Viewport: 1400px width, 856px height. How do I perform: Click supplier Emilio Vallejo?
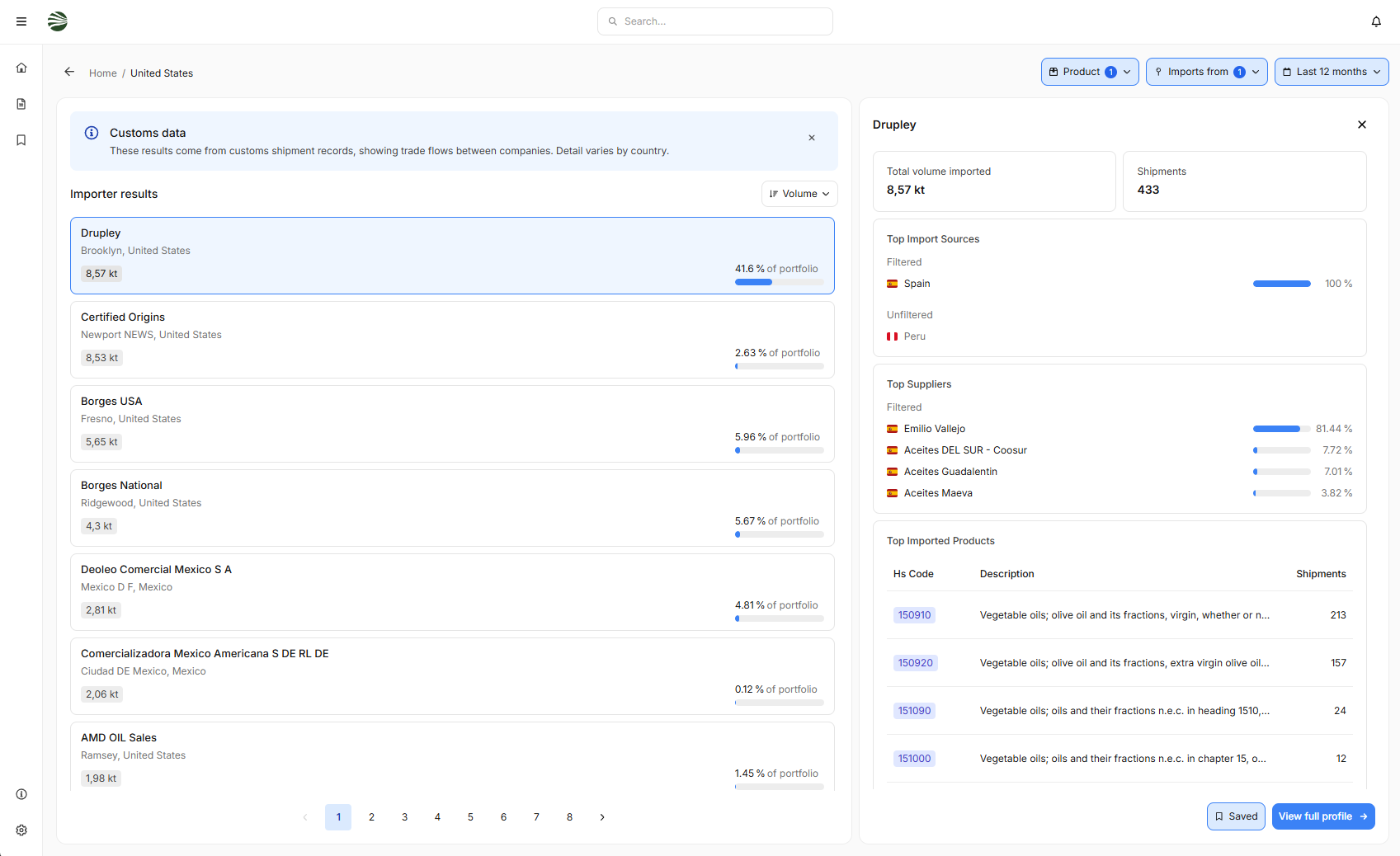point(935,429)
